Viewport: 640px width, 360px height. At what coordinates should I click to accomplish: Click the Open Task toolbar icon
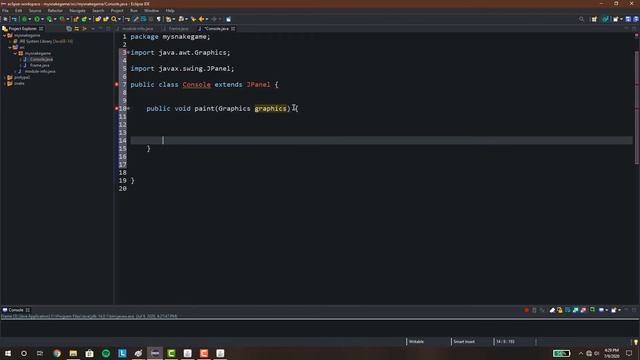106,19
